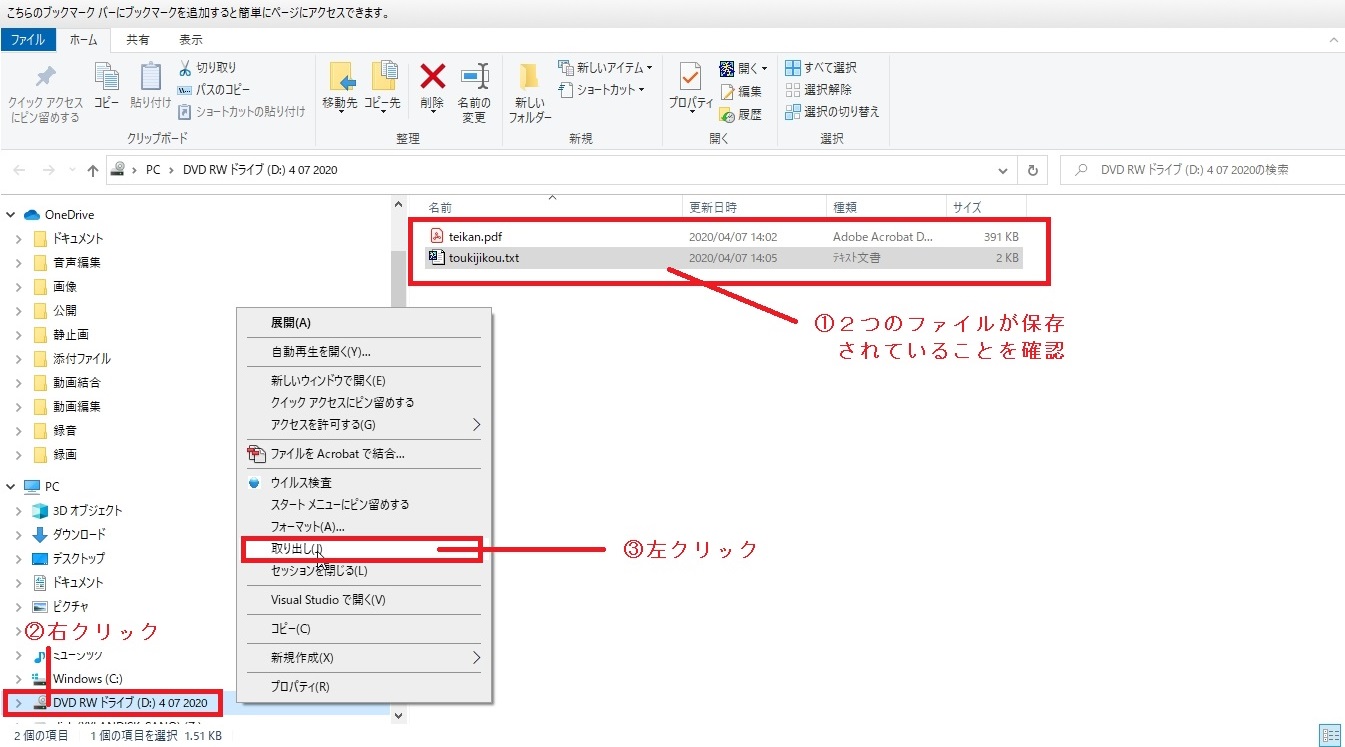The image size is (1345, 747).
Task: Select ダウンロード folder in navigation pane
Action: [79, 534]
